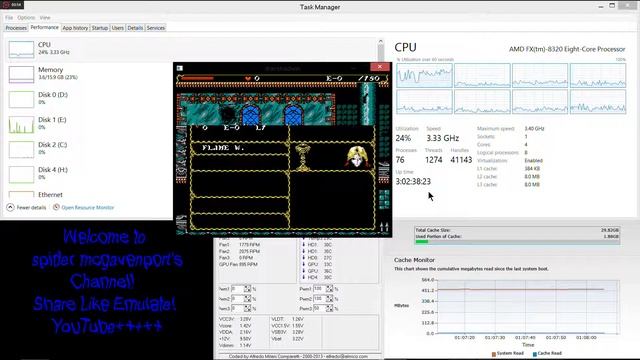Click the left-column Pwm1 field showing 0

241,289
